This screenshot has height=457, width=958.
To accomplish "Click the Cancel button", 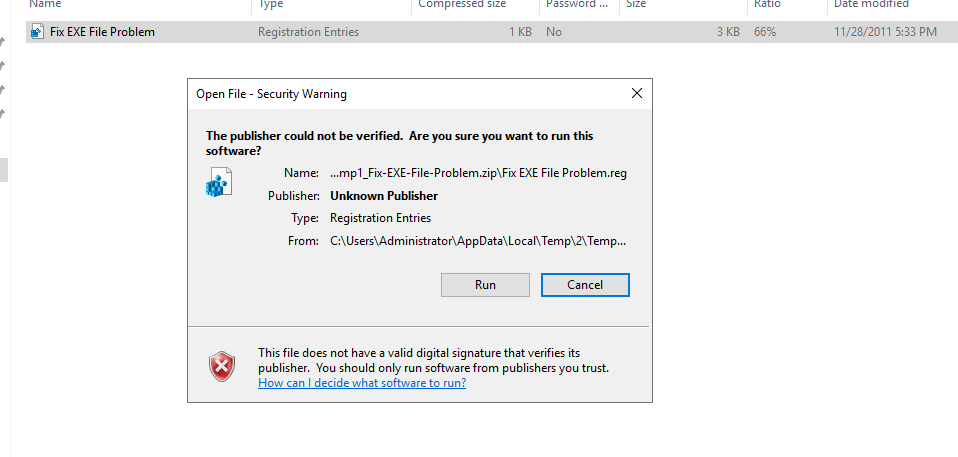I will (x=585, y=285).
